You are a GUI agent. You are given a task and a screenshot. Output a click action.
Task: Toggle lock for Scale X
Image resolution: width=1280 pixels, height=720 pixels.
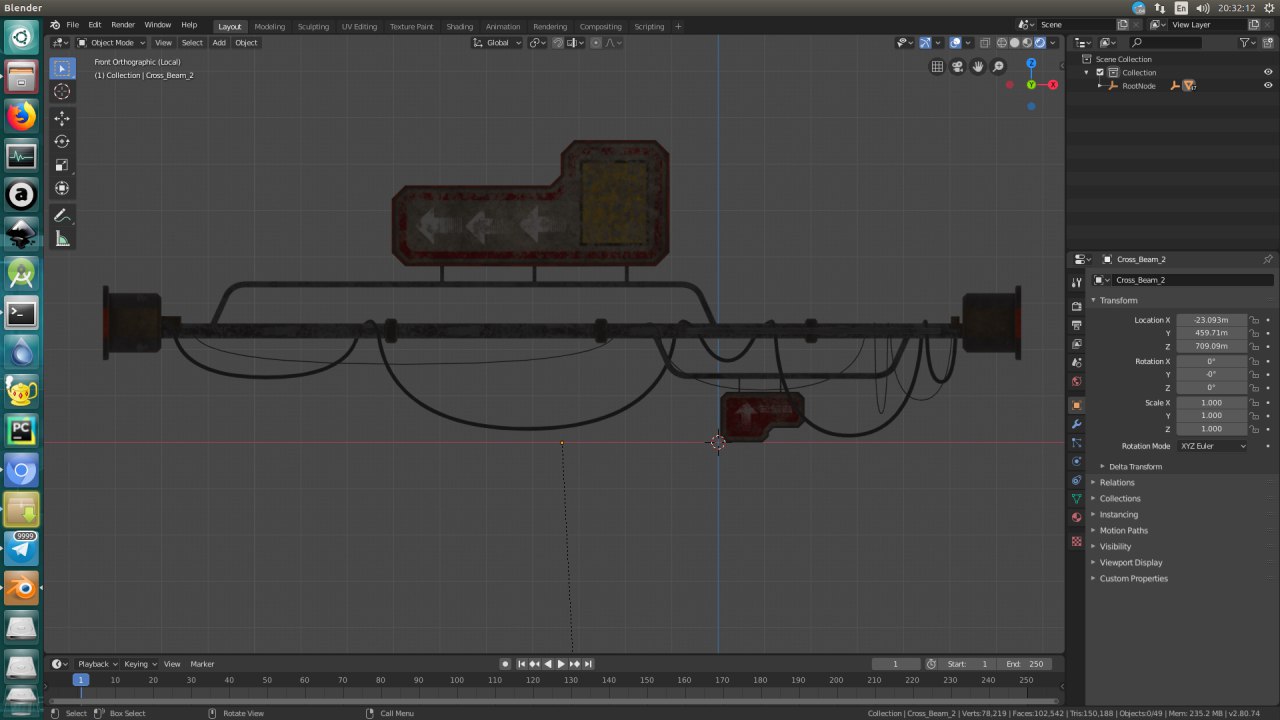pos(1254,403)
